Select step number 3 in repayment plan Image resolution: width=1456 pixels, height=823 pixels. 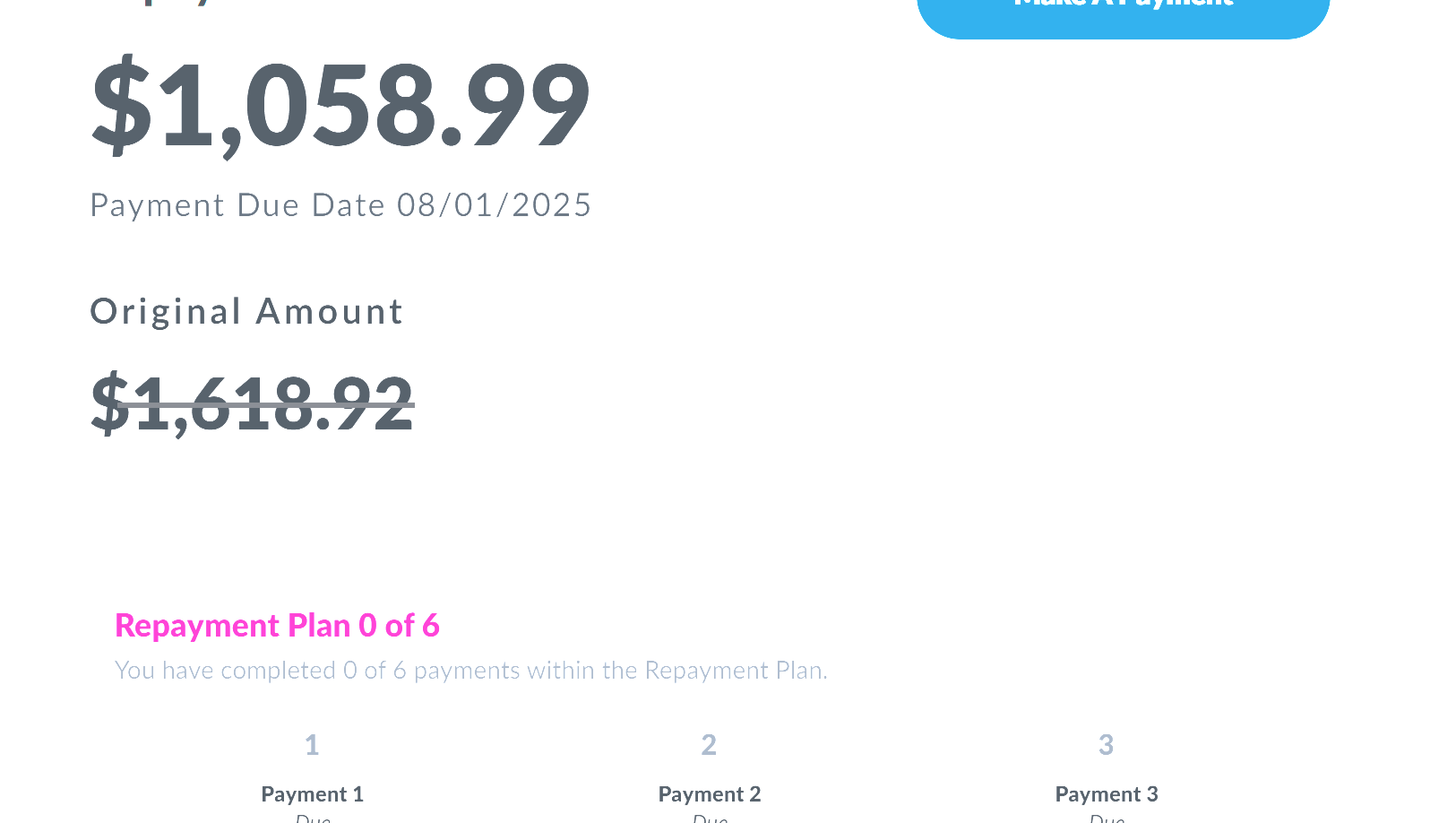[x=1107, y=745]
